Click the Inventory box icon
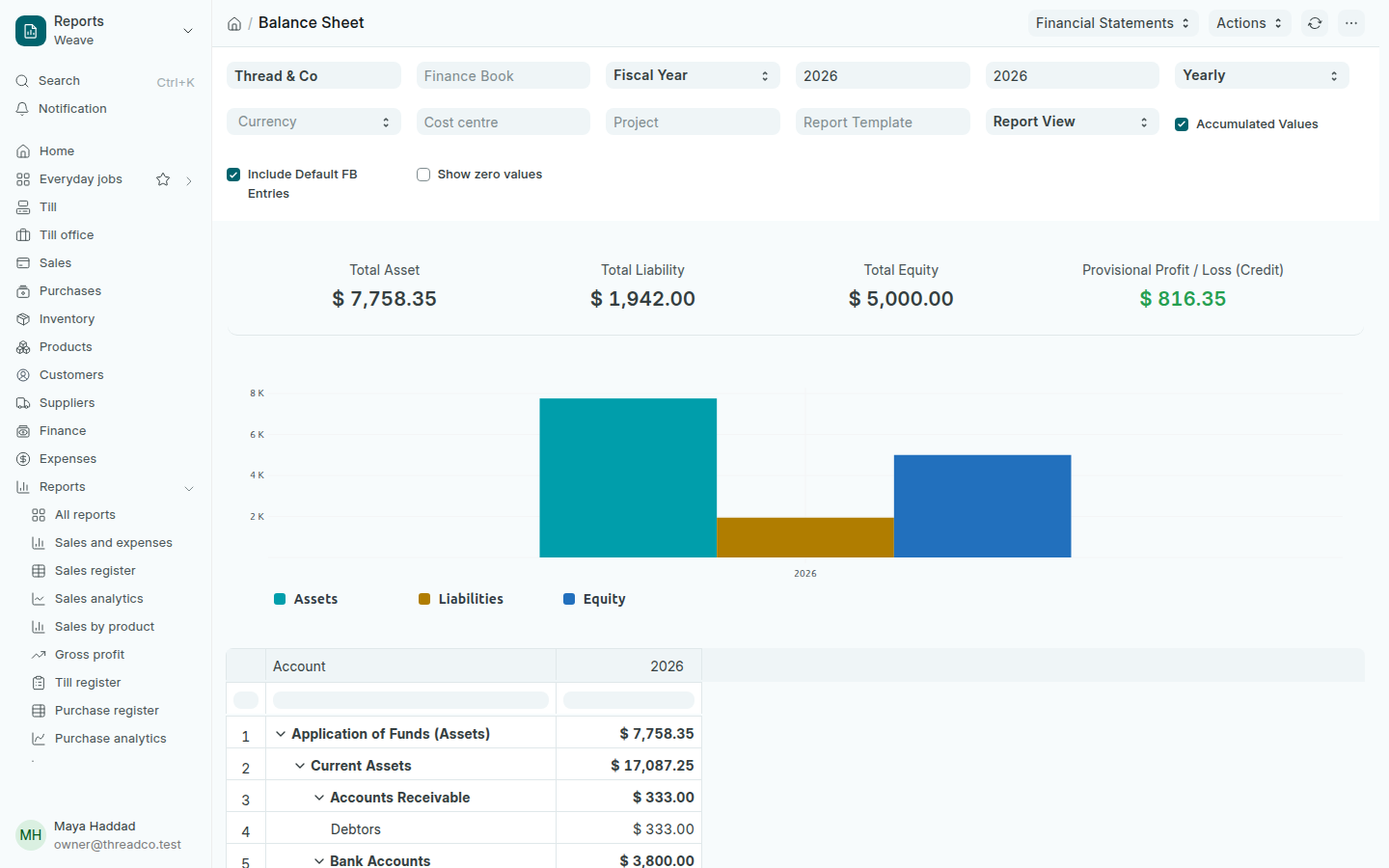 click(23, 319)
